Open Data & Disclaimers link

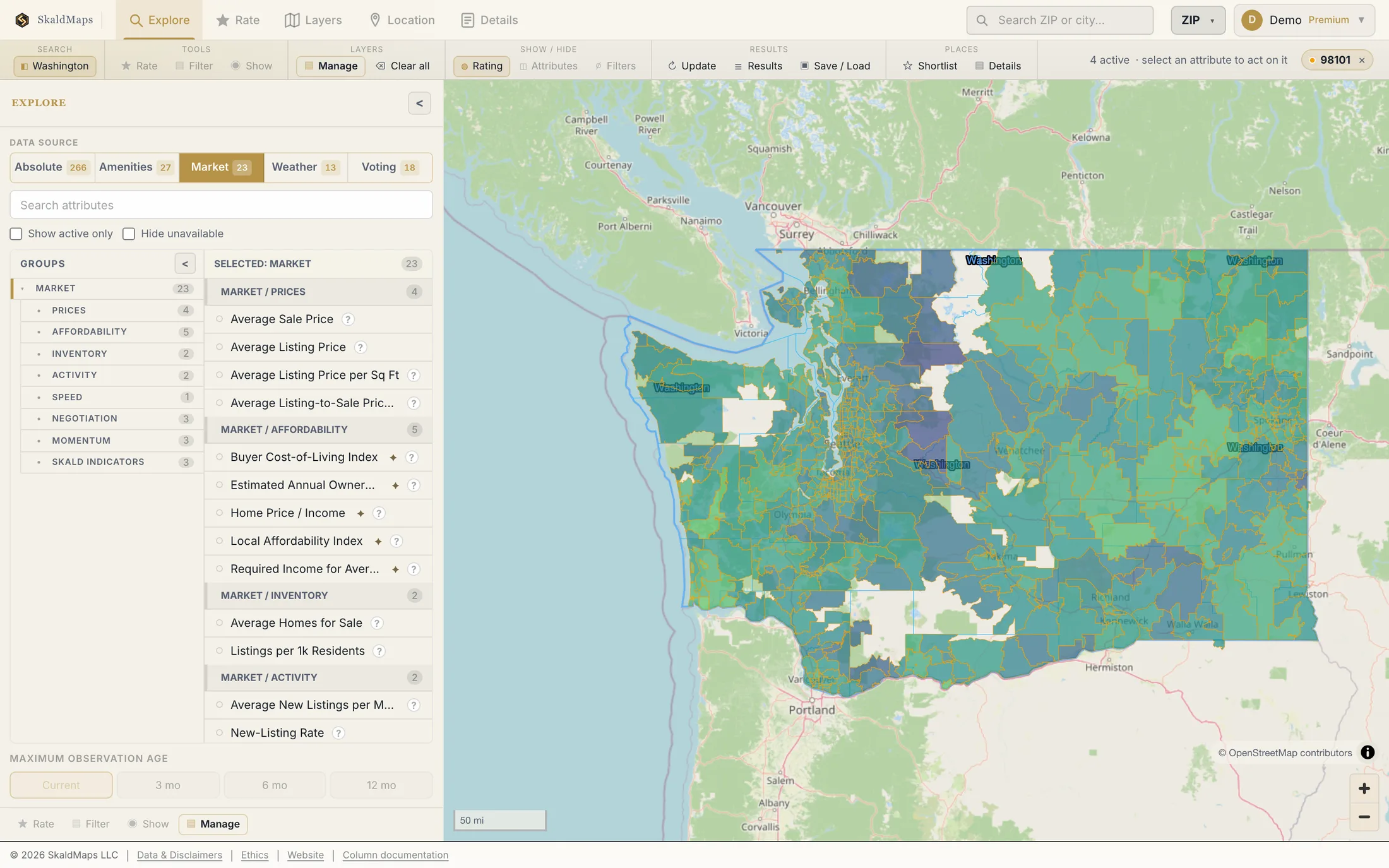[x=179, y=855]
